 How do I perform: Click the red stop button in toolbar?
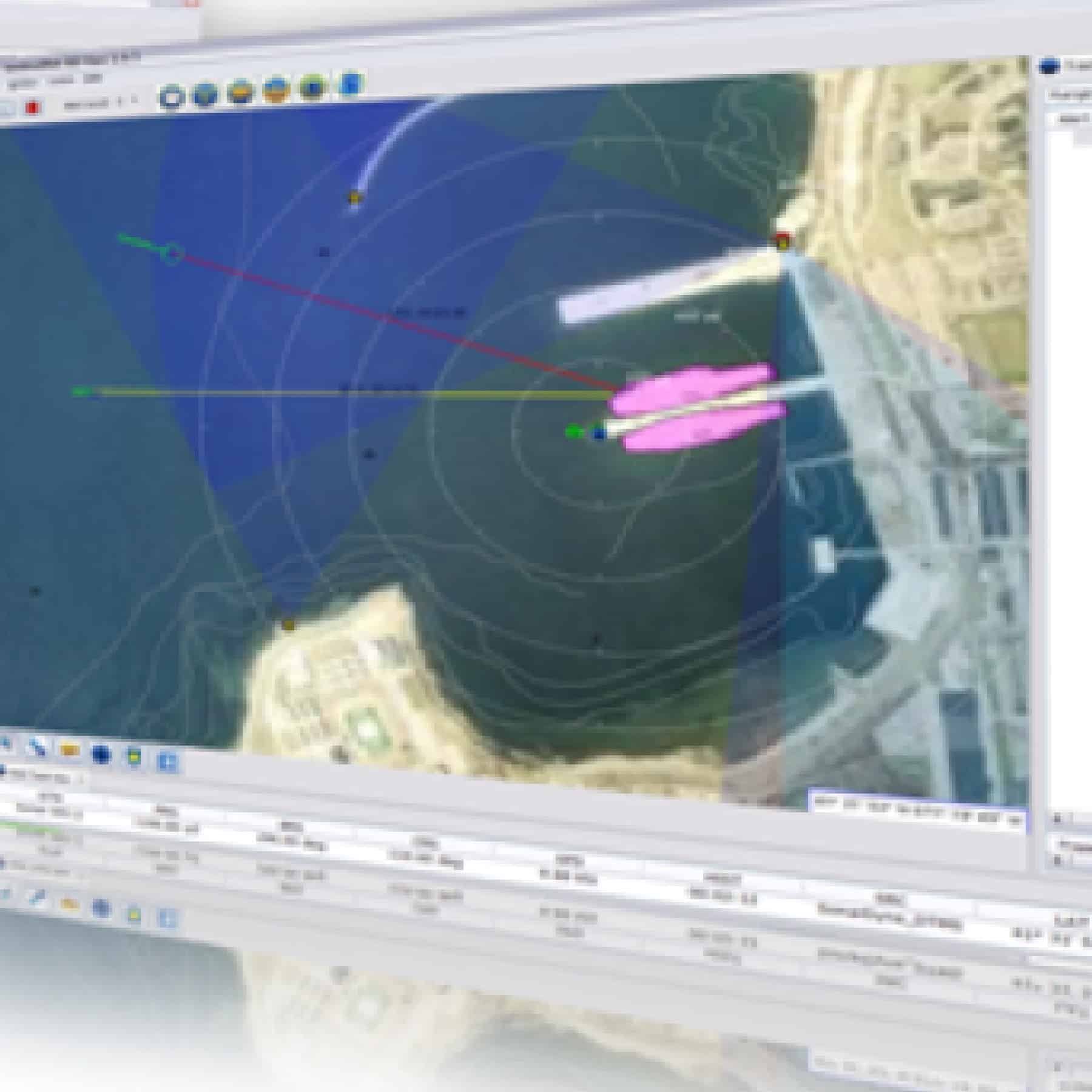(x=32, y=108)
